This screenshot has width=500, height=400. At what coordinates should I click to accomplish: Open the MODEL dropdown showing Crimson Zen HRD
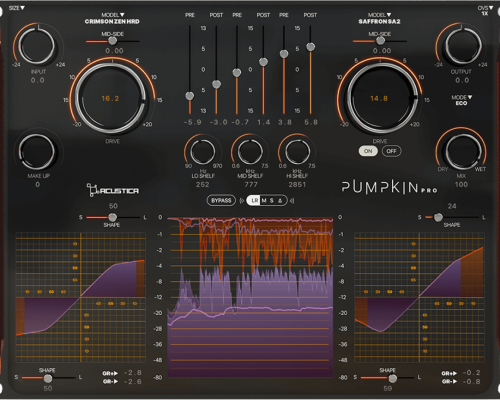[112, 18]
